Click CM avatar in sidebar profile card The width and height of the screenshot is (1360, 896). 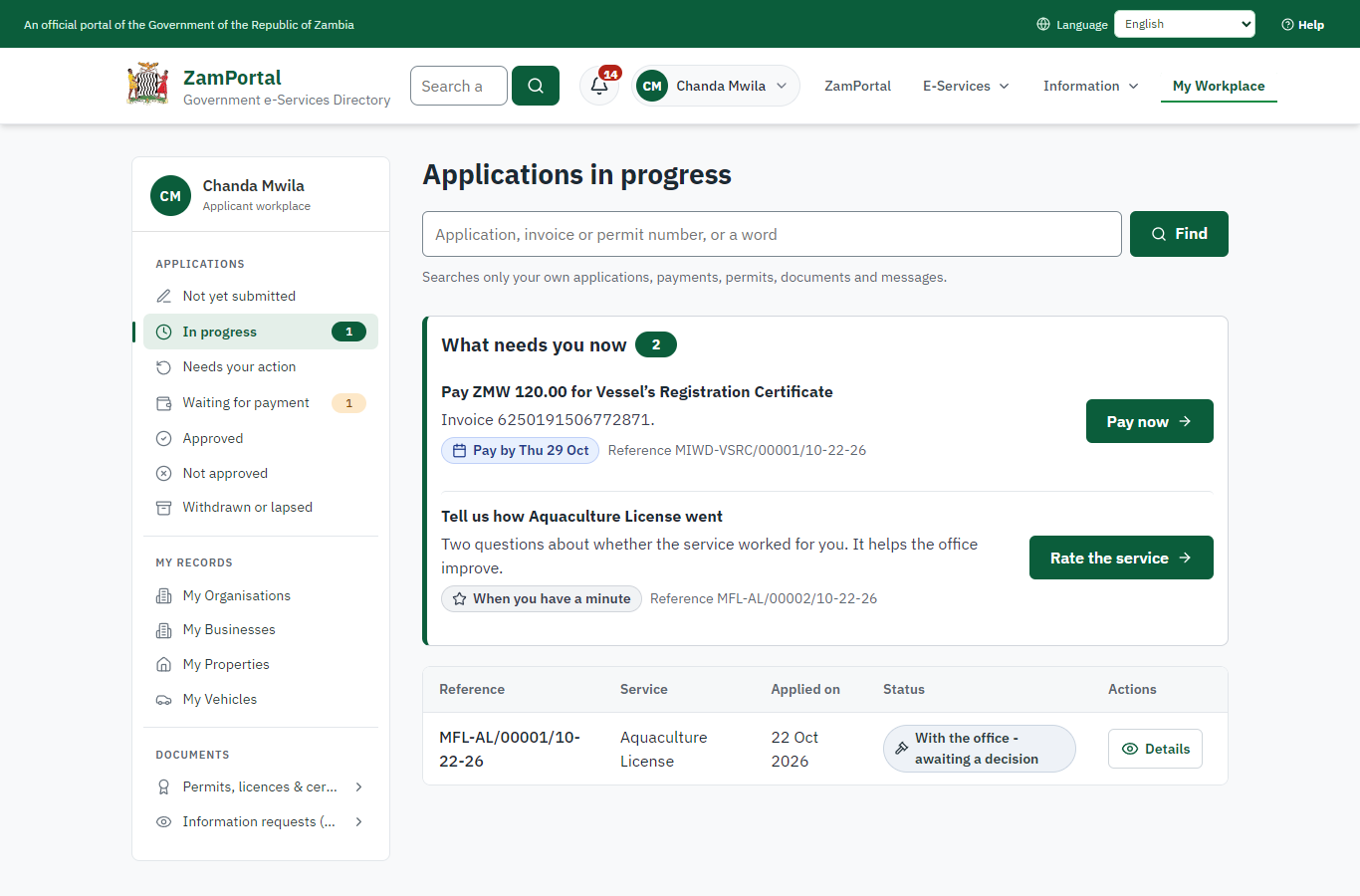pyautogui.click(x=170, y=195)
